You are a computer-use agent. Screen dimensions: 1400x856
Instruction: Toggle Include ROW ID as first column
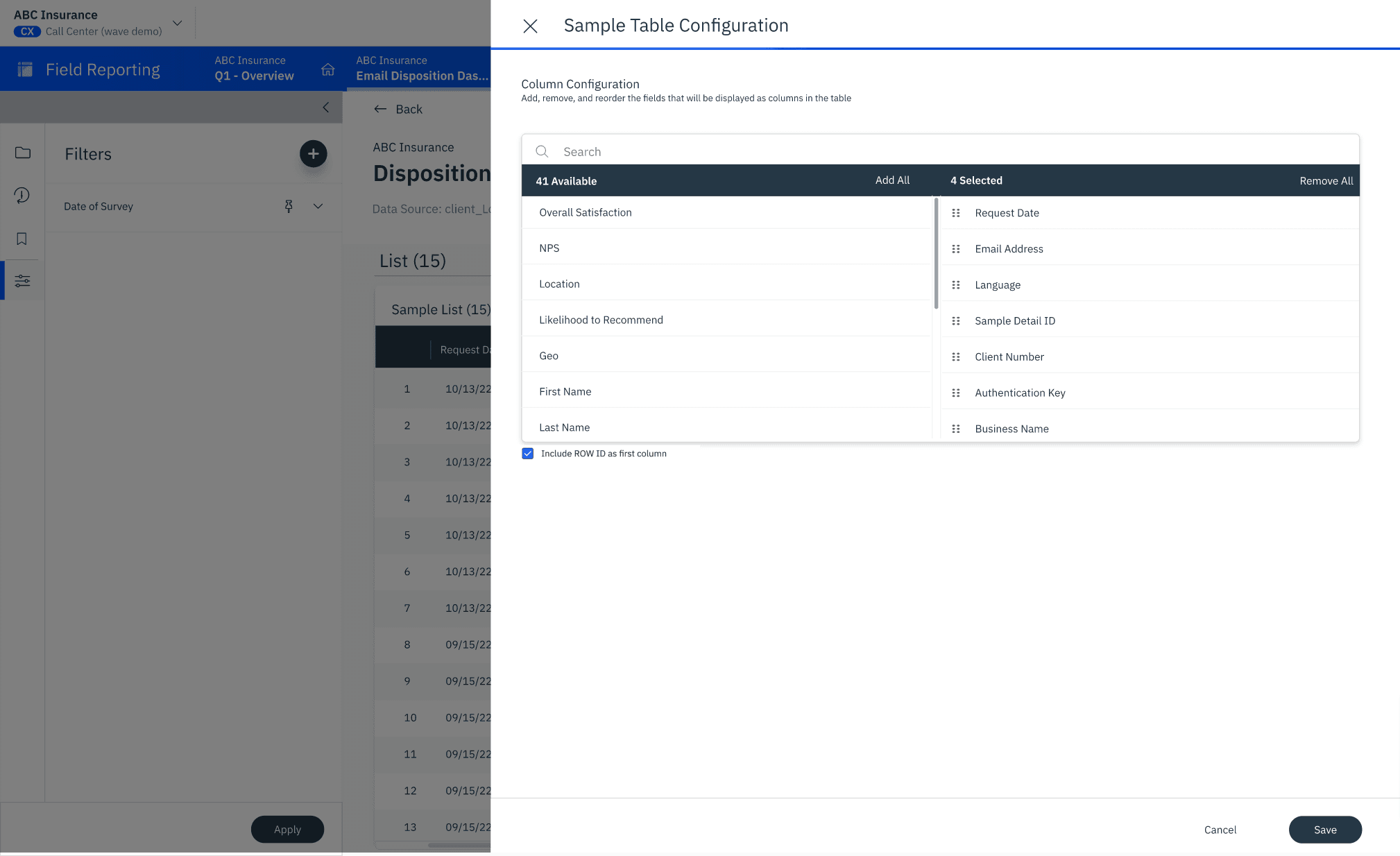click(x=528, y=454)
